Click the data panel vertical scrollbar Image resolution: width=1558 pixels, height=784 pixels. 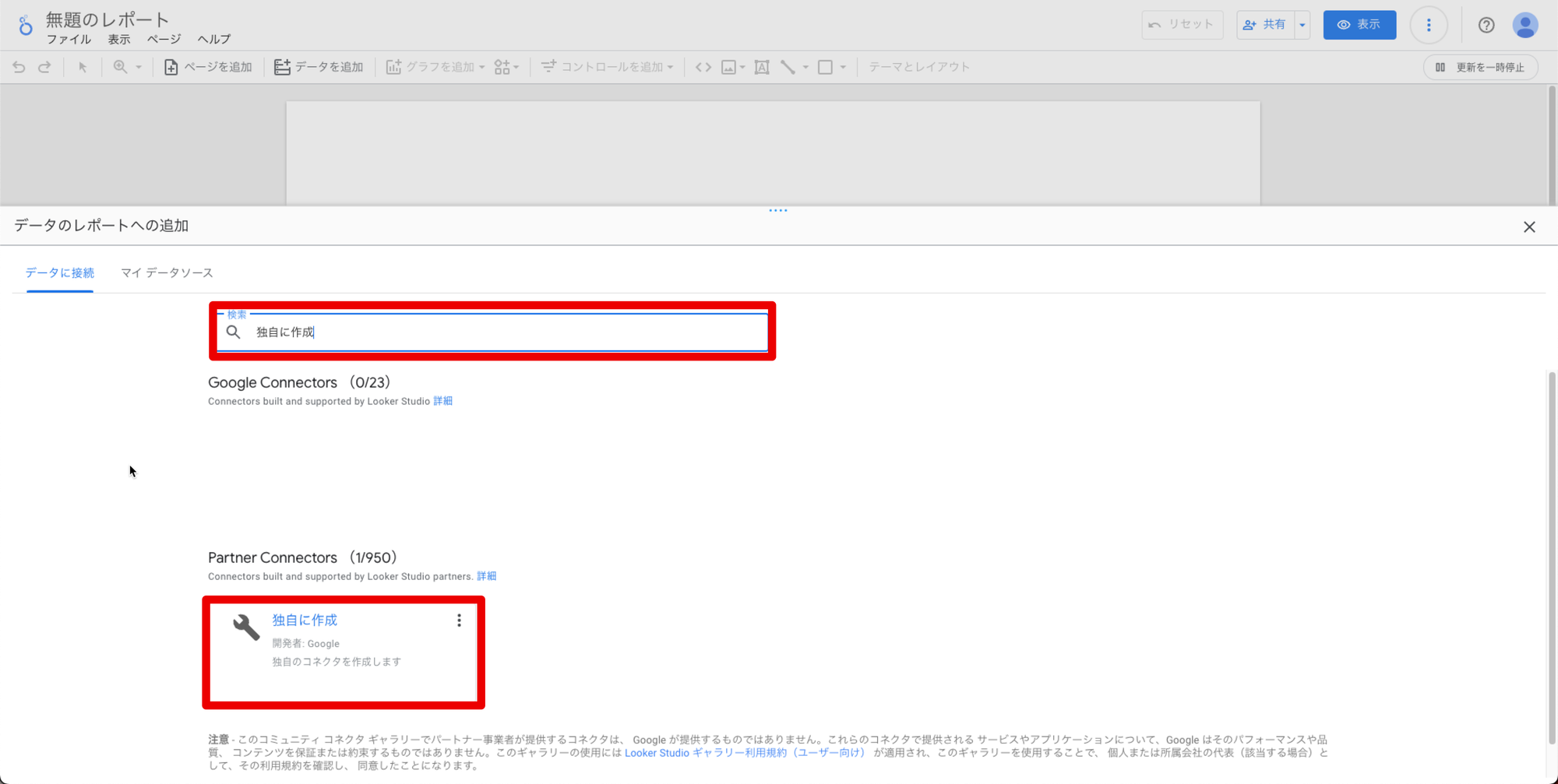(x=1552, y=557)
